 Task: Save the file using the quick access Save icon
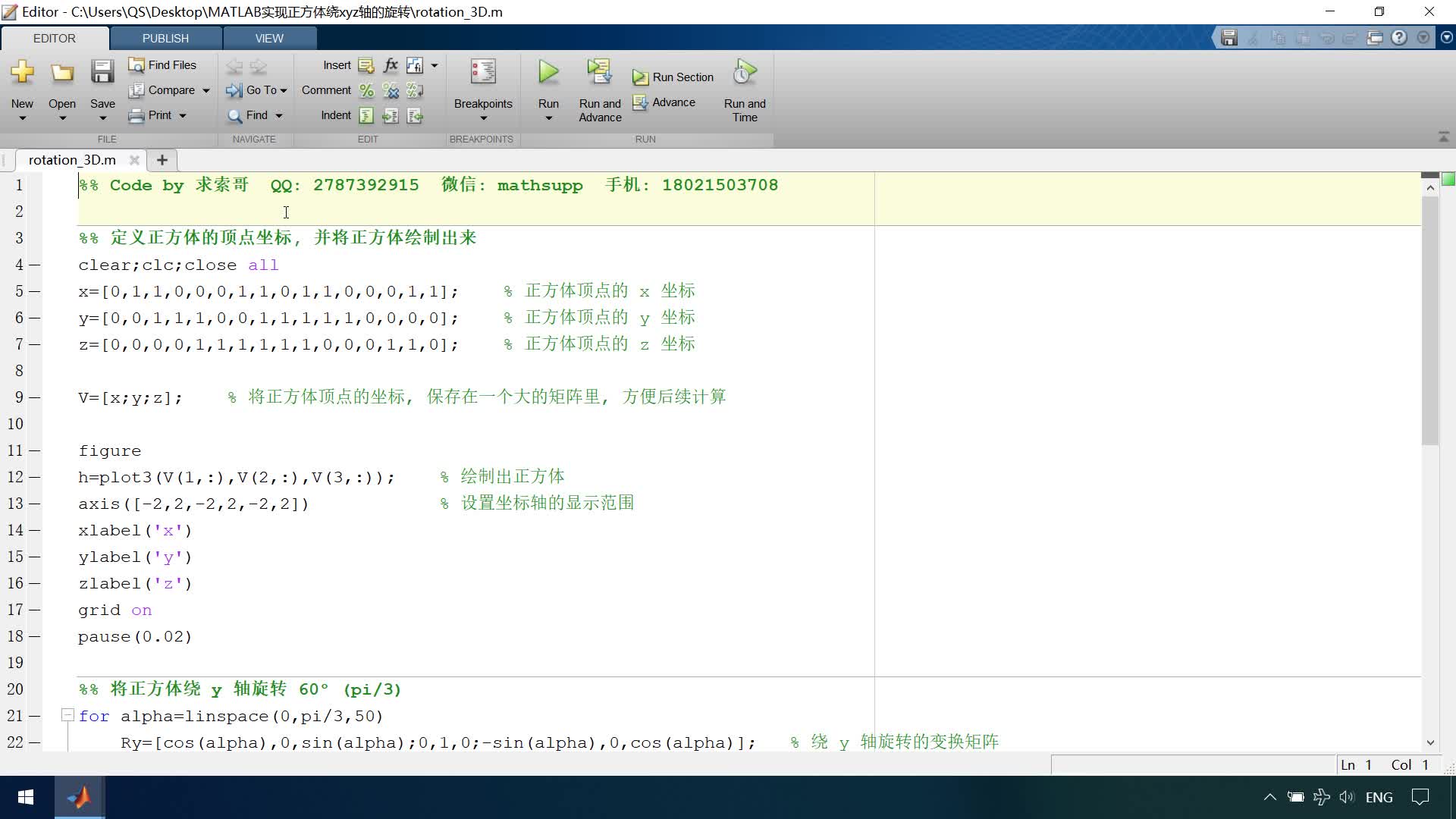1228,37
